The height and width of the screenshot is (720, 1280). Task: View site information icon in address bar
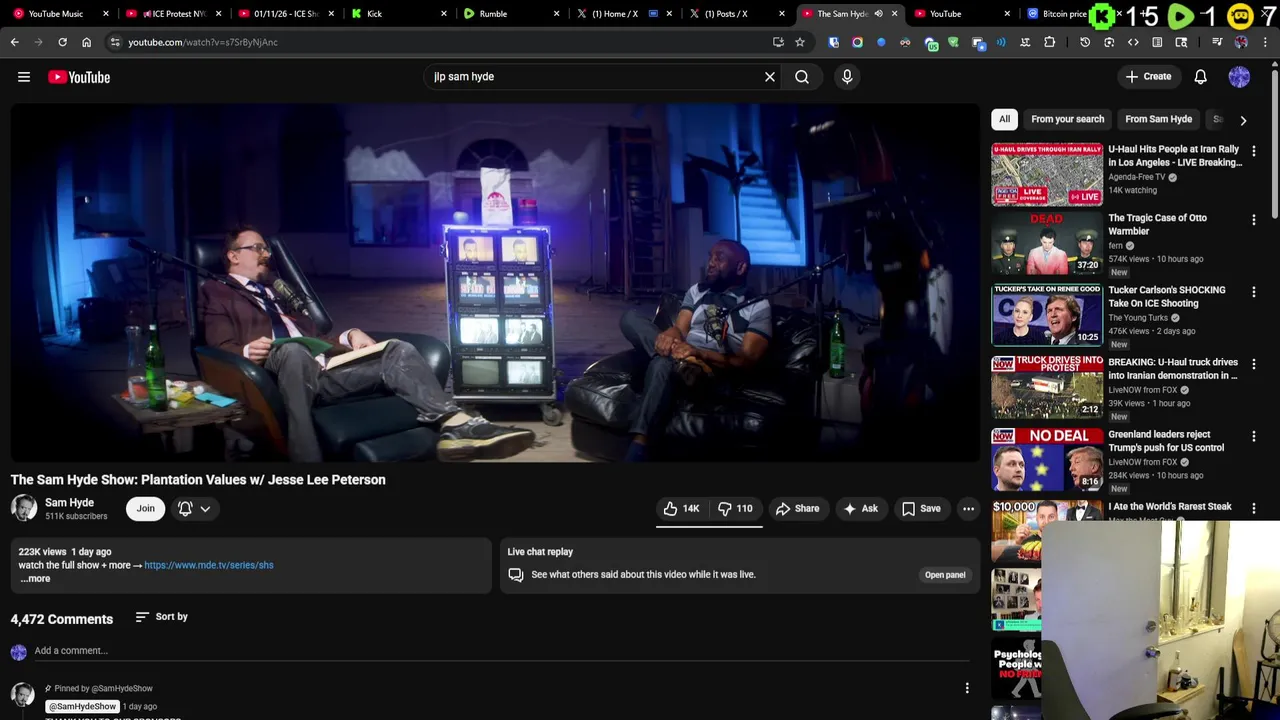click(x=115, y=42)
